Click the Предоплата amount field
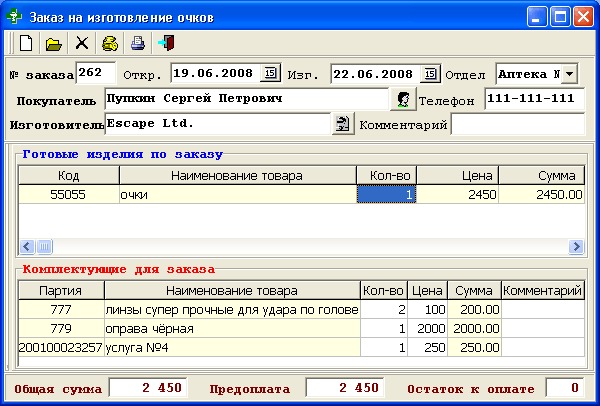 pos(344,388)
